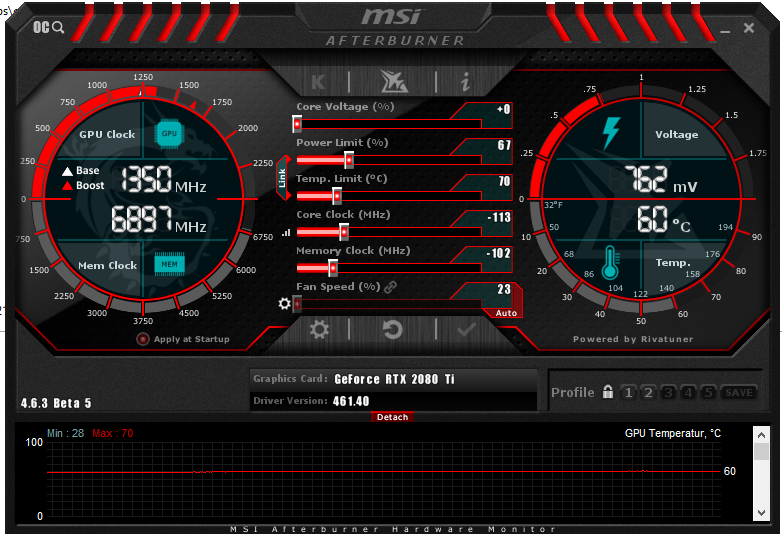This screenshot has height=539, width=782.
Task: Select profile slot 4
Action: pyautogui.click(x=688, y=393)
